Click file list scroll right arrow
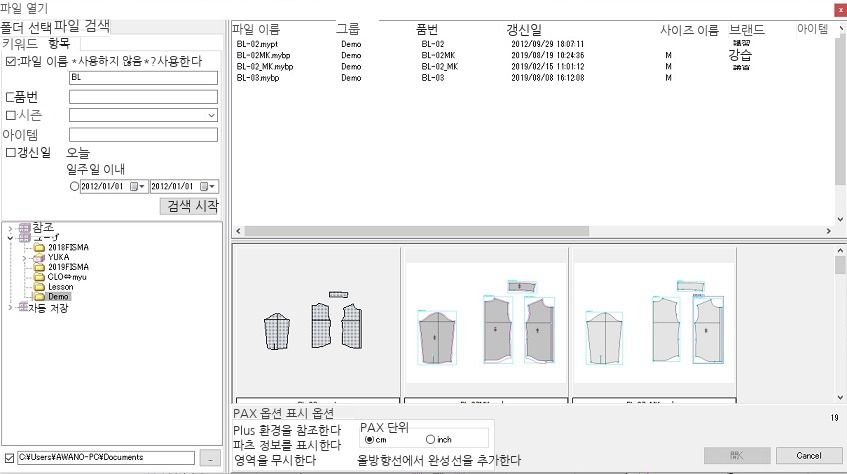 829,231
